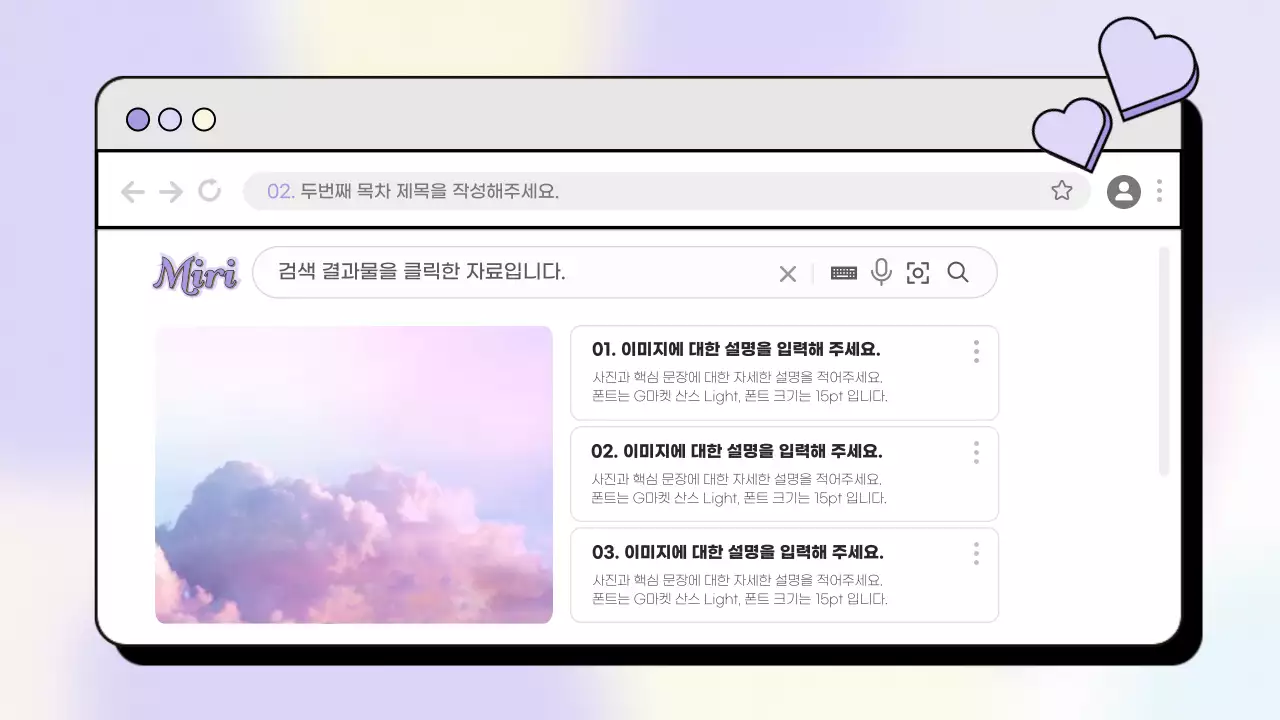Screen dimensions: 1280x720
Task: Bookmark the page with the star icon
Action: coord(1062,190)
